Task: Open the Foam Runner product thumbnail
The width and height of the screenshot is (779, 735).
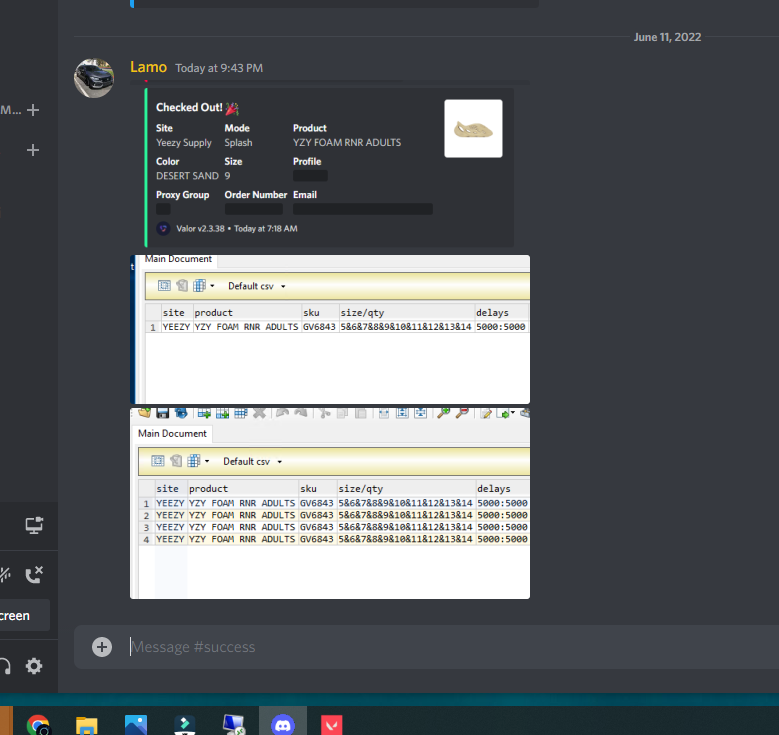Action: 473,129
